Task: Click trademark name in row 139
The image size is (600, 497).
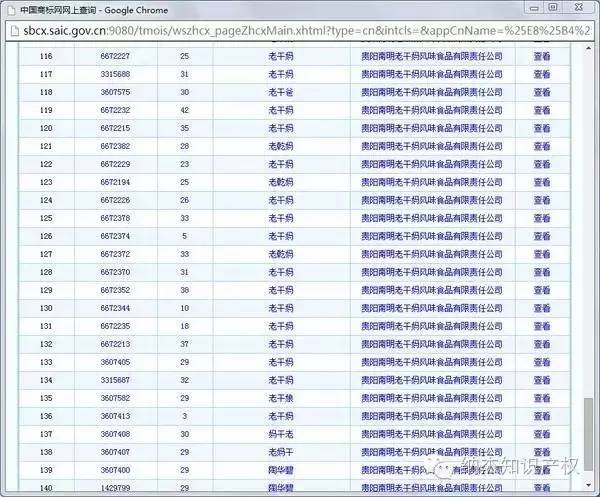Action: coord(281,470)
